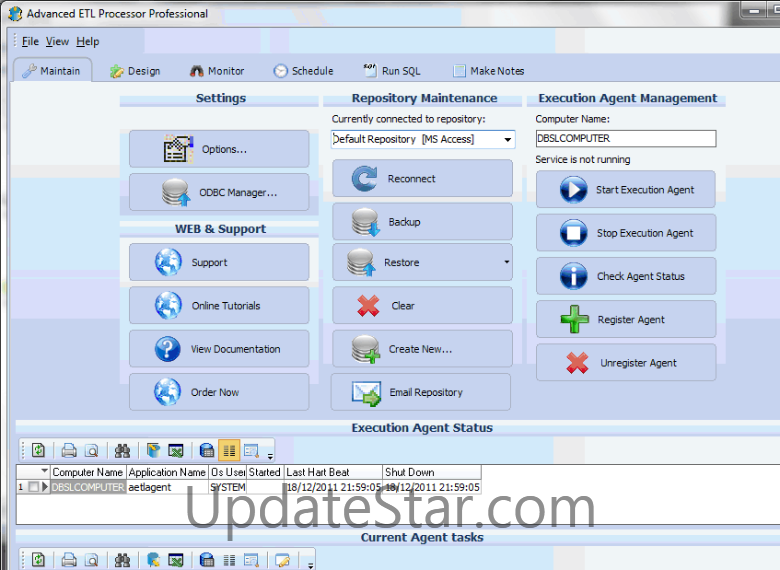The width and height of the screenshot is (780, 570).
Task: Click print icon in Current Agent tasks toolbar
Action: [x=69, y=560]
